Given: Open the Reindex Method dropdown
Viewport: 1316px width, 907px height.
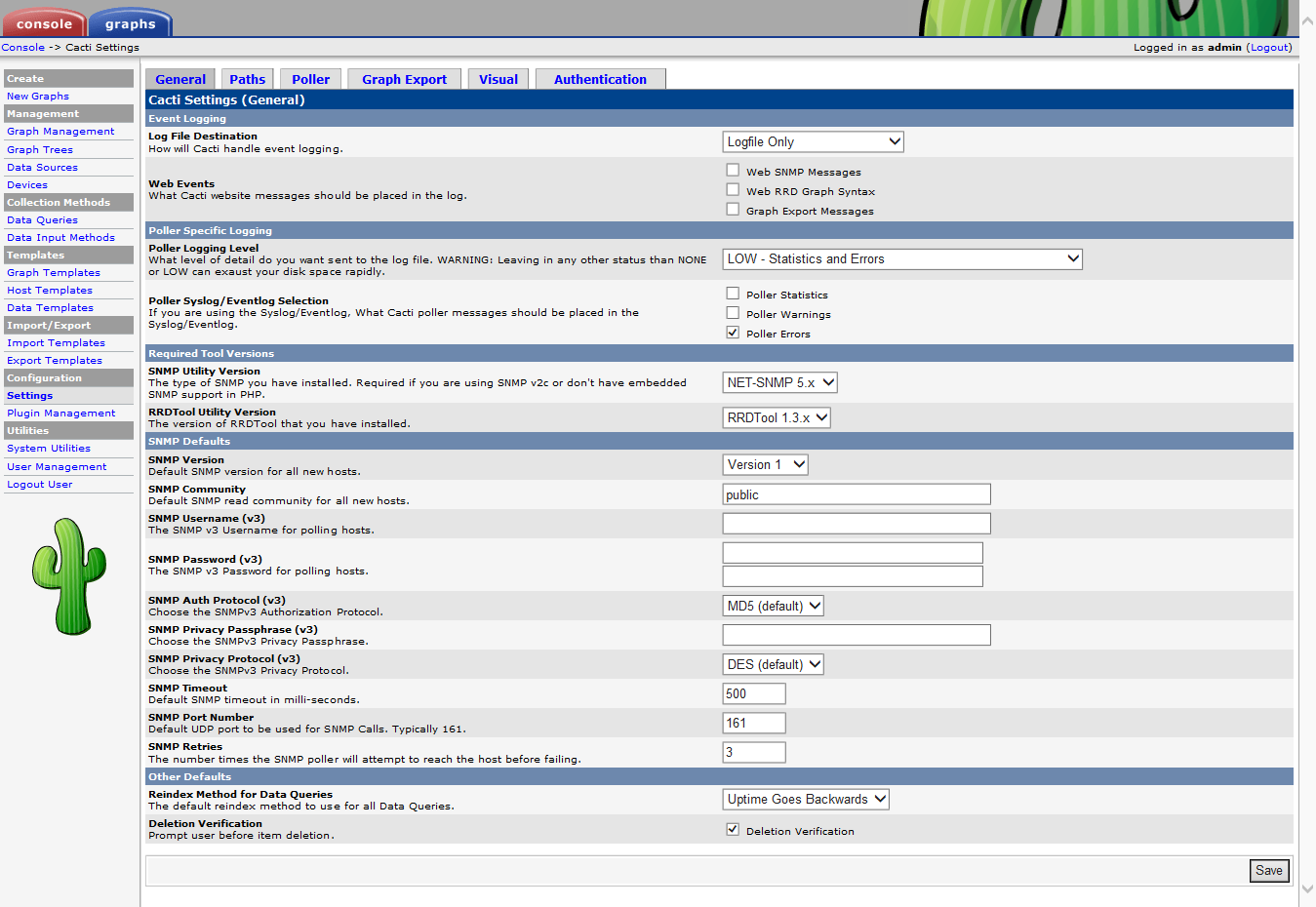Looking at the screenshot, I should (806, 799).
